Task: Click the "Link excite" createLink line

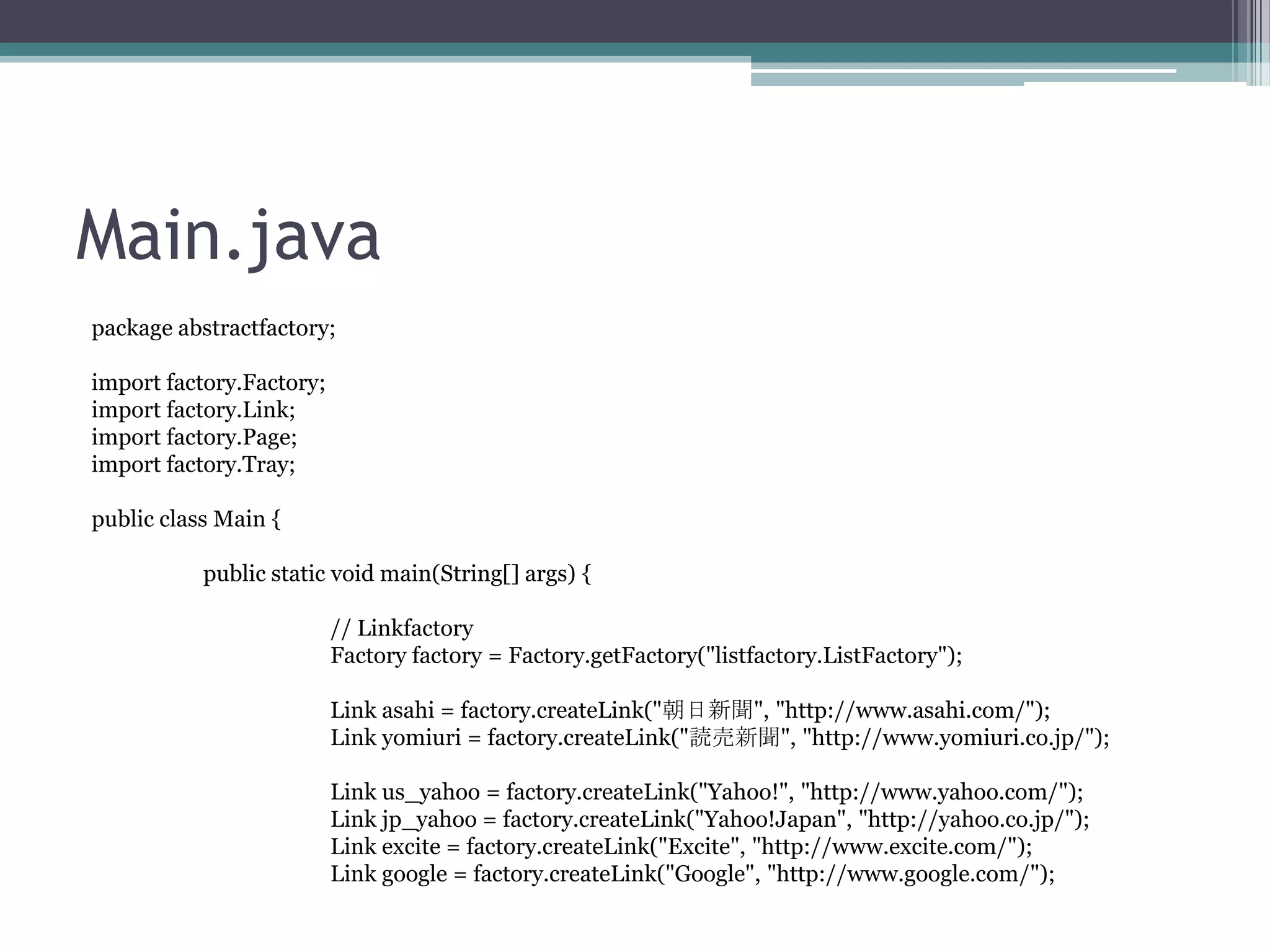Action: point(682,846)
